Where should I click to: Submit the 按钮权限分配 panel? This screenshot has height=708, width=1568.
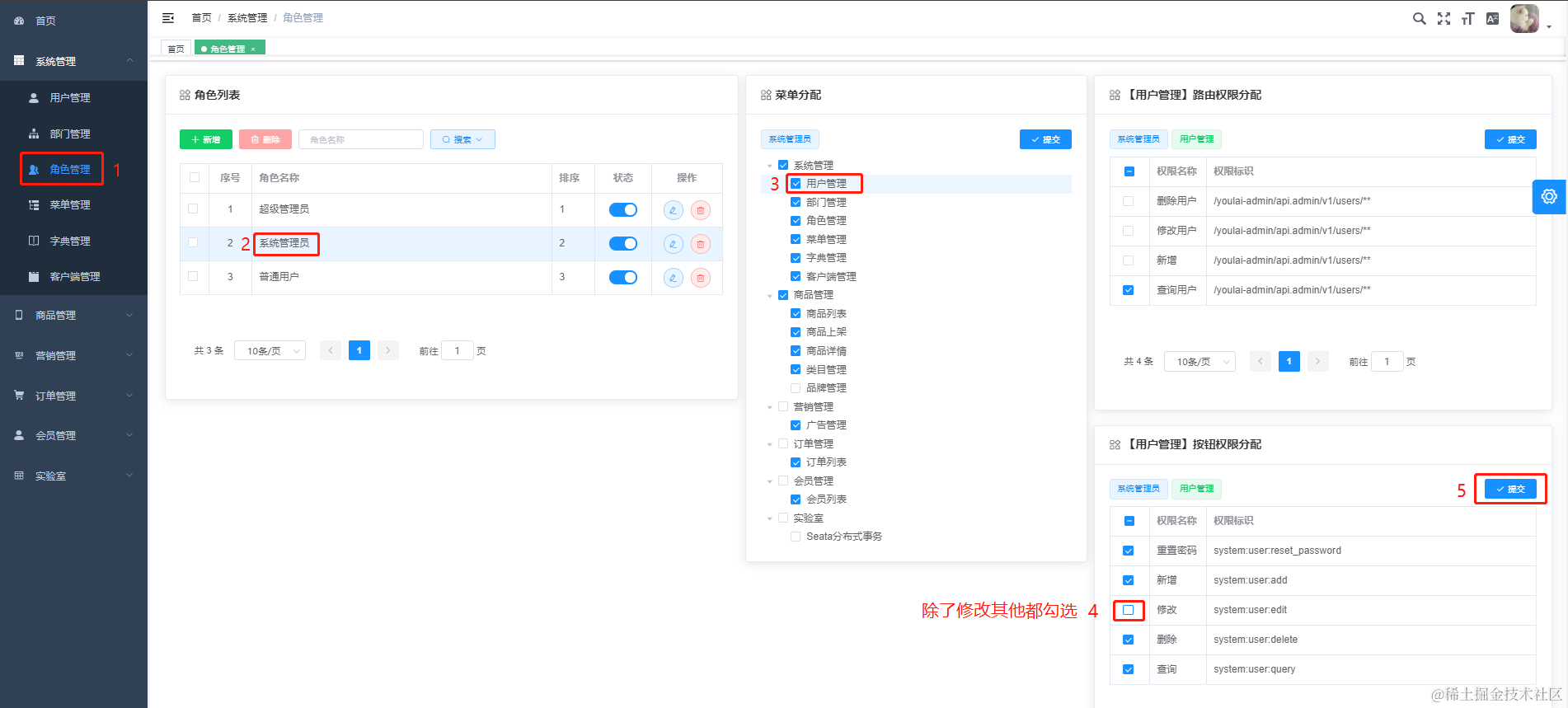click(x=1510, y=489)
